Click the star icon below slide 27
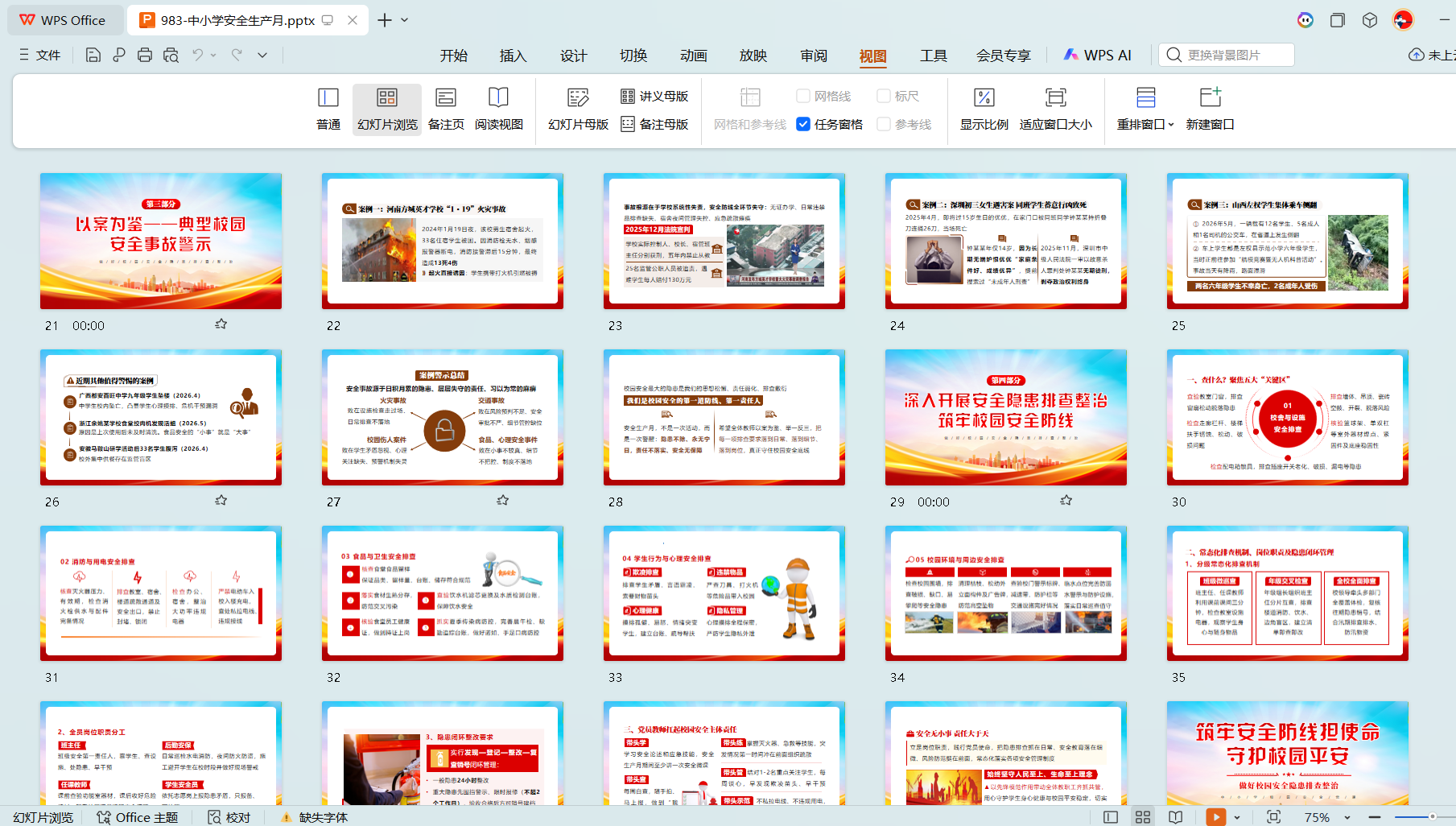 tap(502, 500)
